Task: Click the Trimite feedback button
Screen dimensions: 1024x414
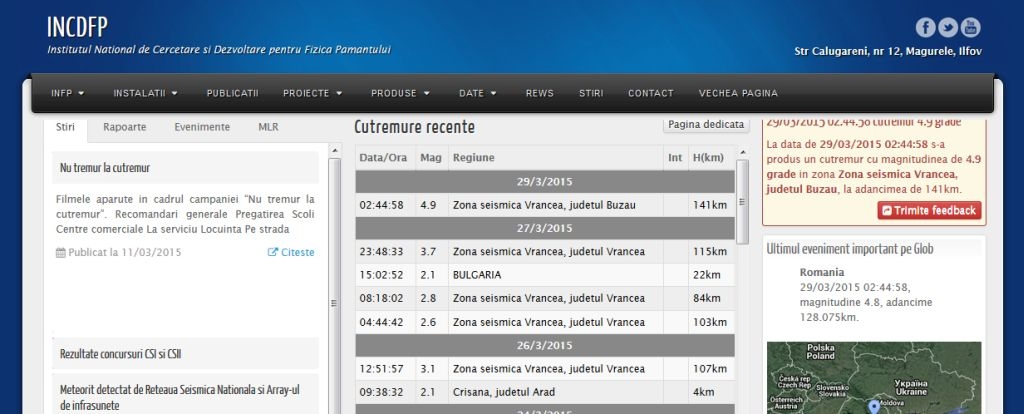Action: (929, 210)
